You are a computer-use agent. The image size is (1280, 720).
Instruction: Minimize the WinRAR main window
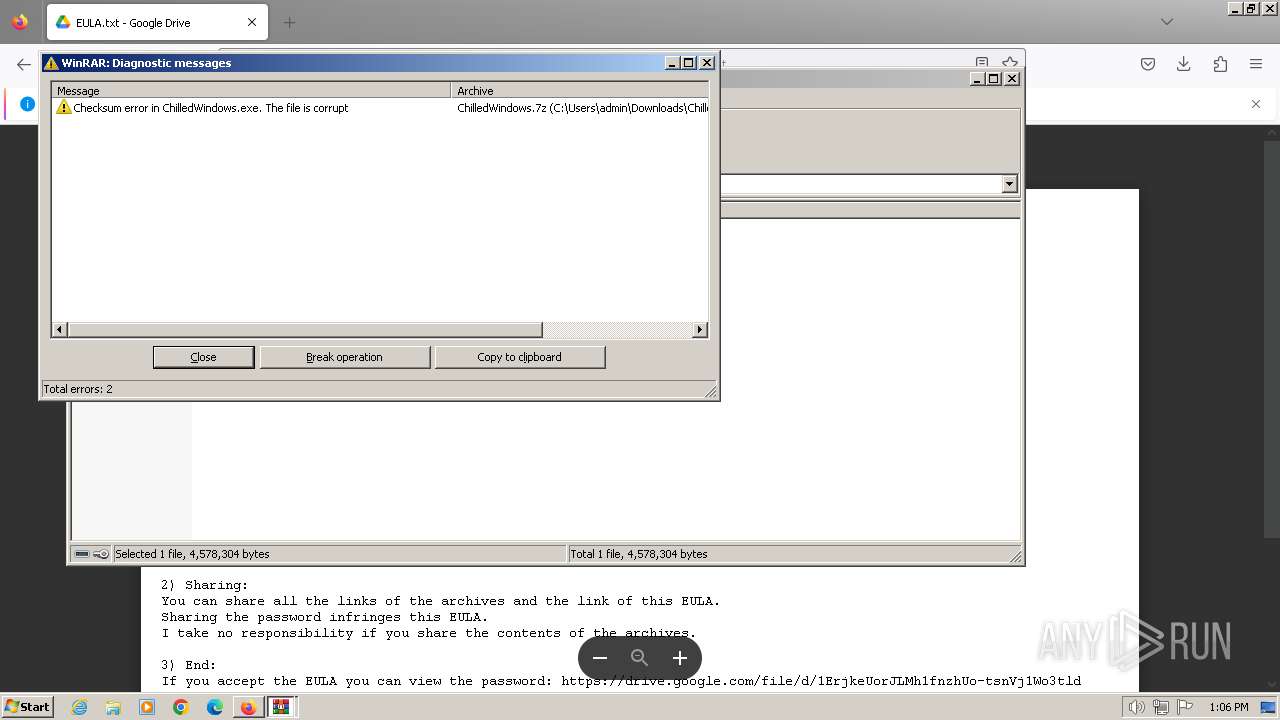coord(978,79)
